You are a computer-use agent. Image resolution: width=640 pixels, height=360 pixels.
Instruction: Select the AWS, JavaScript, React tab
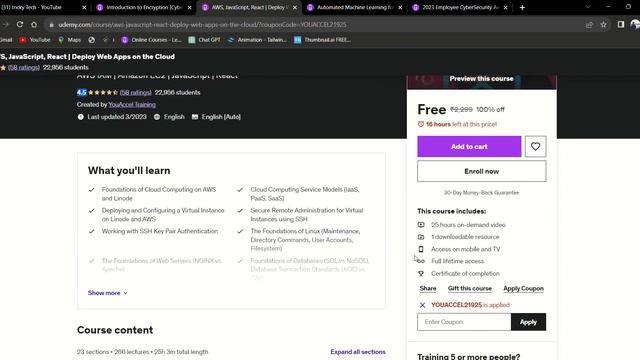click(x=249, y=7)
